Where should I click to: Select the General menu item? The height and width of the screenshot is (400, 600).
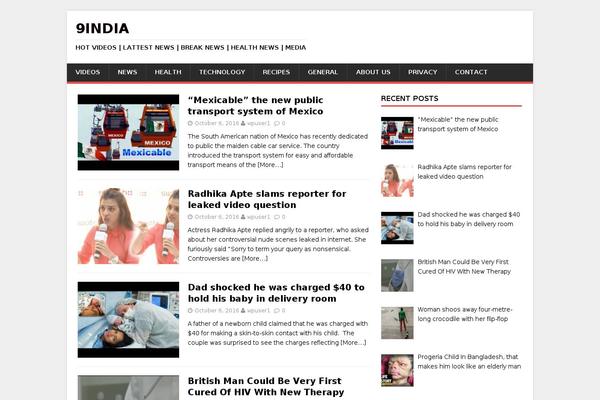pos(323,72)
